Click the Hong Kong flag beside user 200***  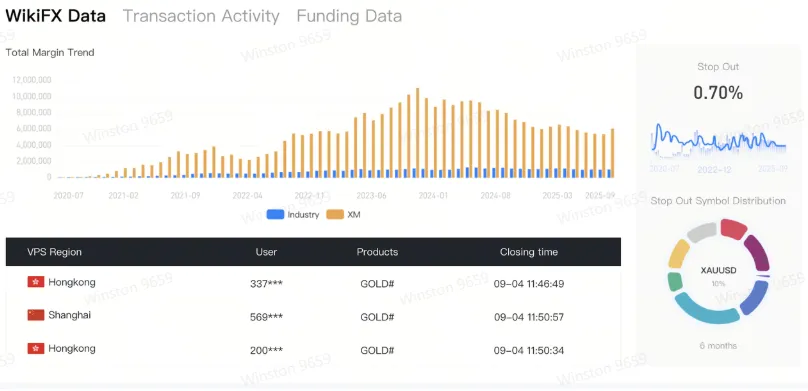[x=36, y=348]
